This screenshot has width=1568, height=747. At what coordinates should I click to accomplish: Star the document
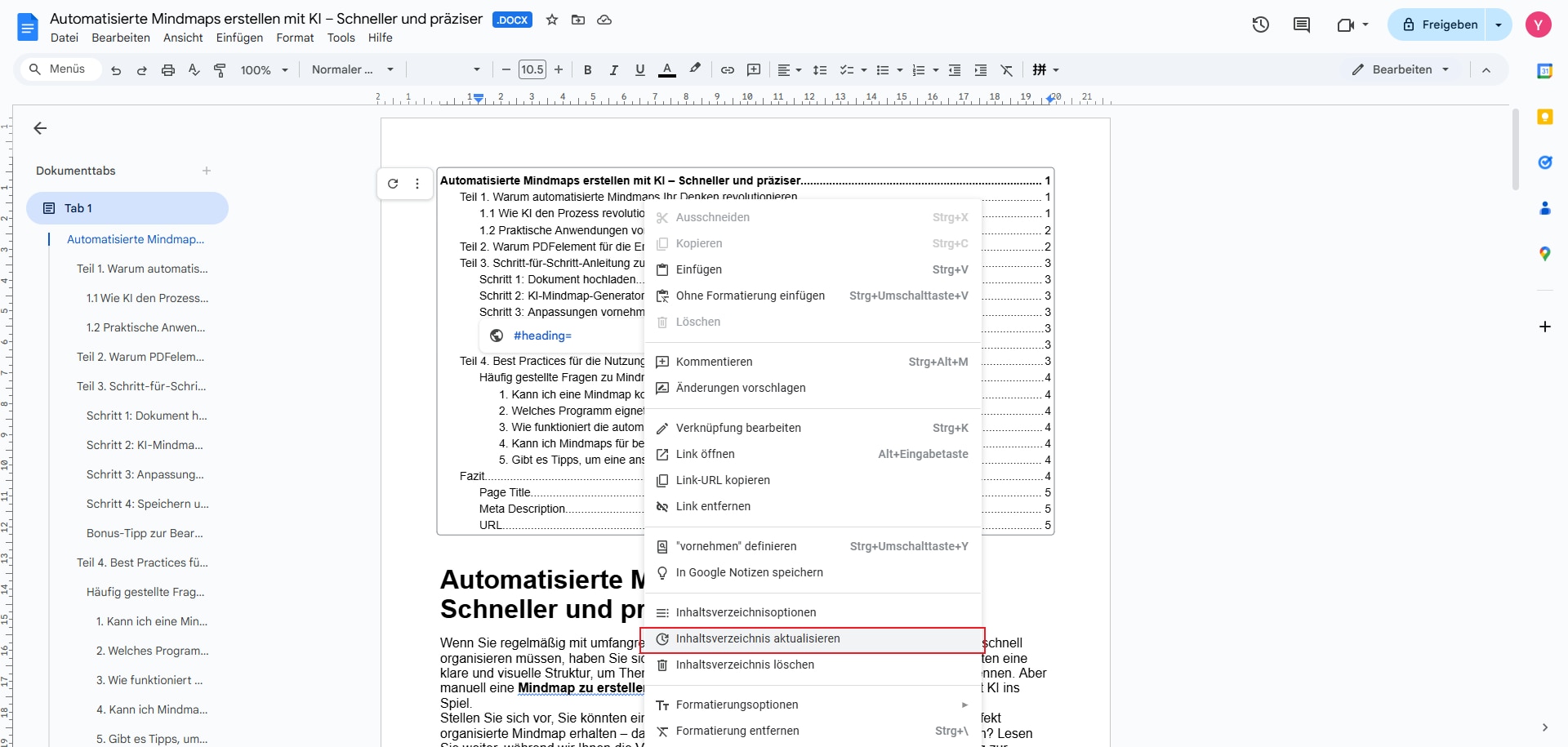point(552,20)
